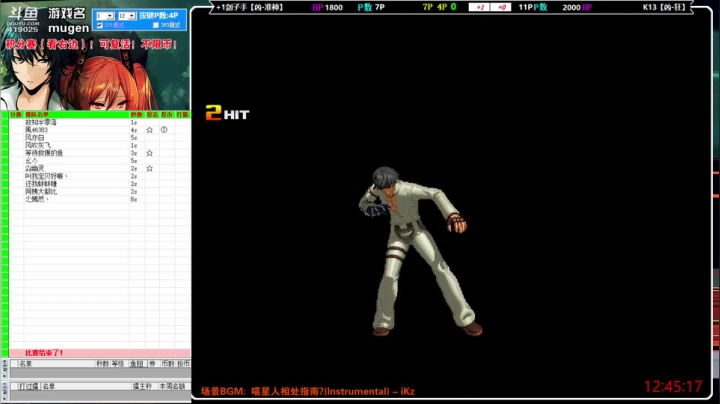Click the 打赏 column header
This screenshot has height=404, width=720.
pyautogui.click(x=182, y=114)
